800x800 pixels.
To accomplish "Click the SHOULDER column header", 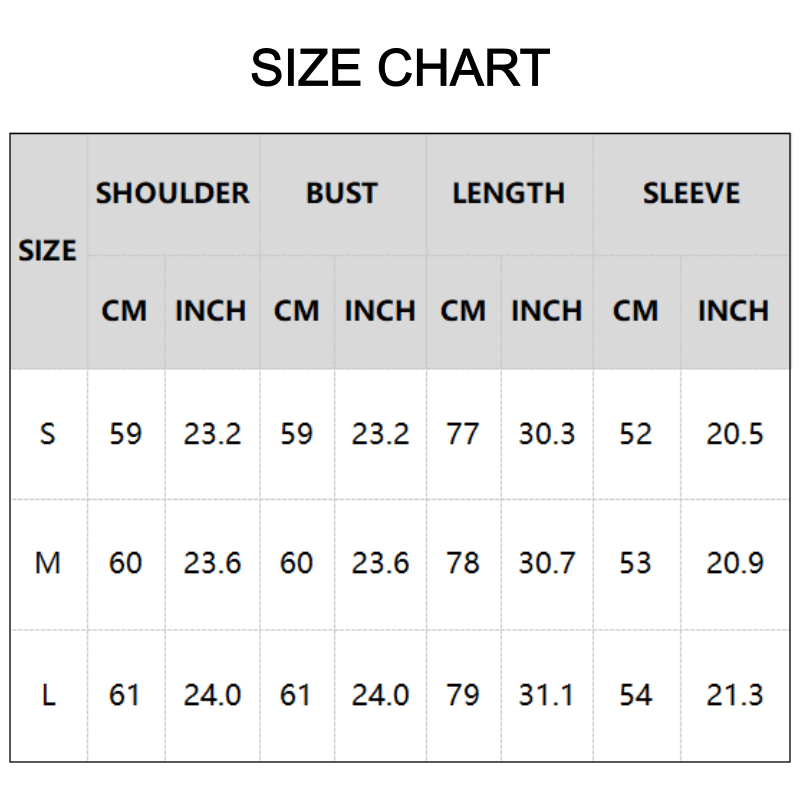I will tap(173, 193).
